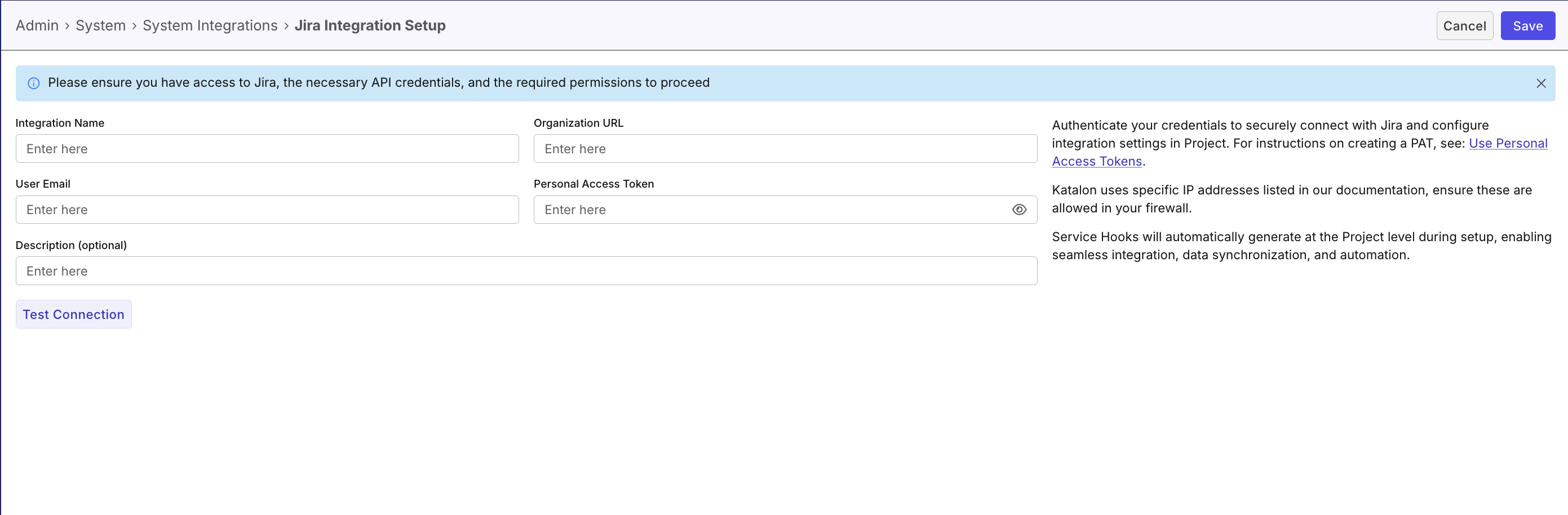Click the Integration Name label
Viewport: 1568px width, 515px height.
tap(60, 123)
